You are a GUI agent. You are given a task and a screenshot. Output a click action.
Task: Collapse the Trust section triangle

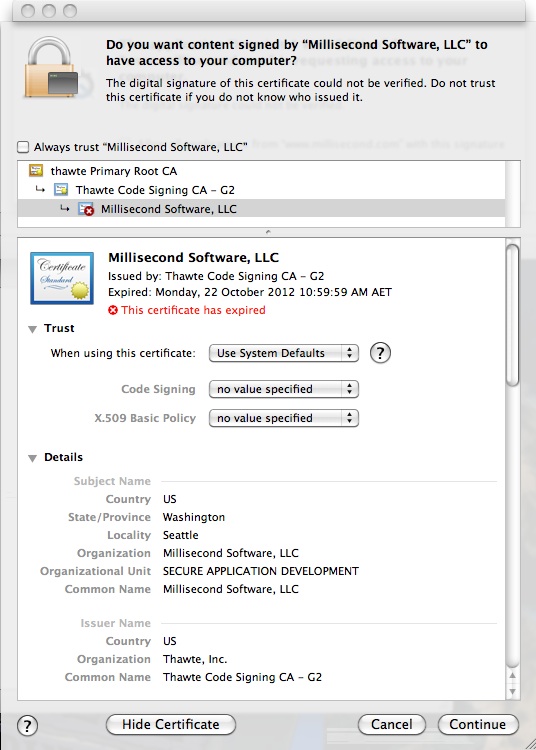(x=33, y=329)
